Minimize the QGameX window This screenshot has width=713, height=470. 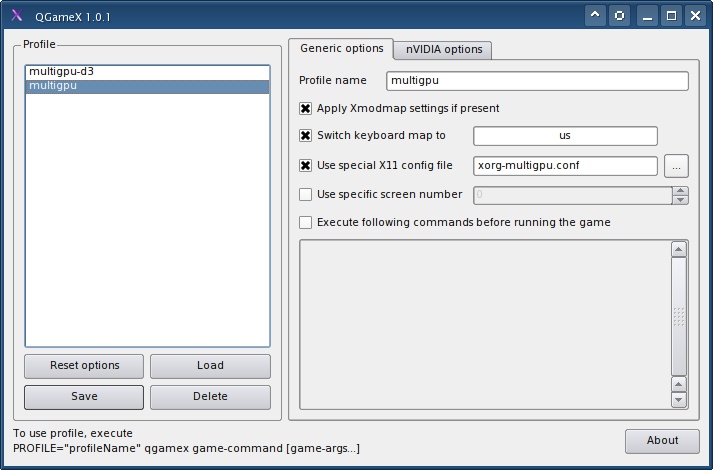coord(648,16)
